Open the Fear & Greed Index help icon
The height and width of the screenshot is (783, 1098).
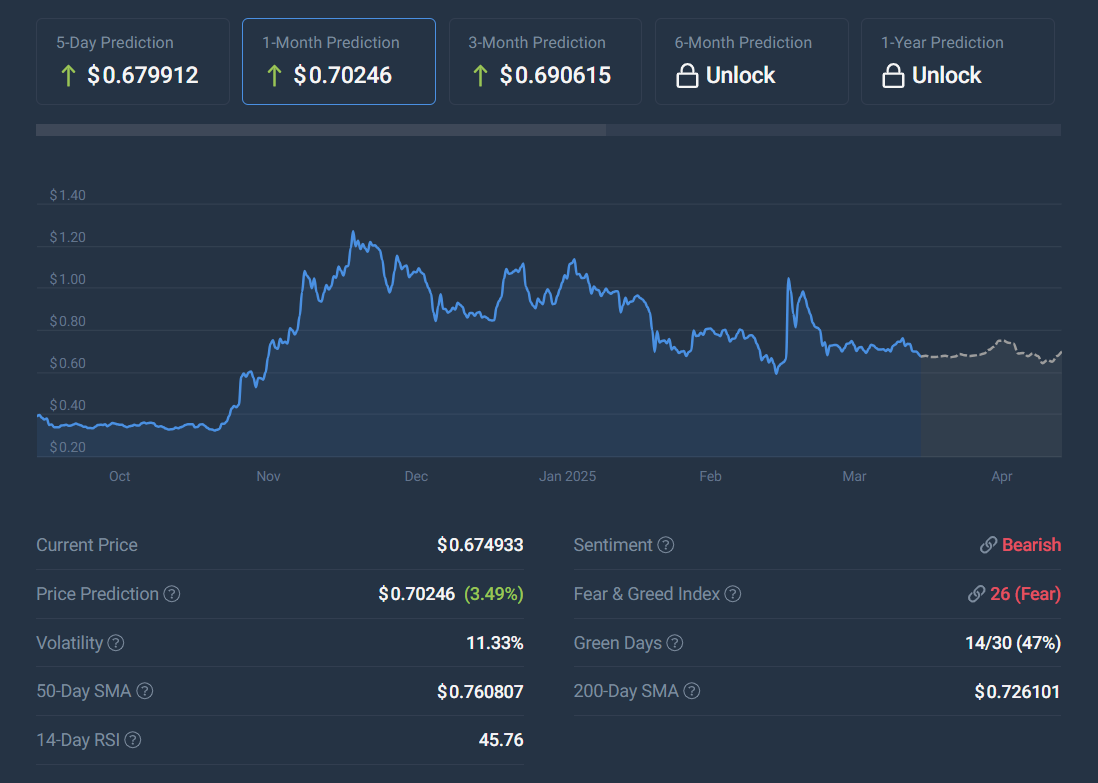[732, 594]
